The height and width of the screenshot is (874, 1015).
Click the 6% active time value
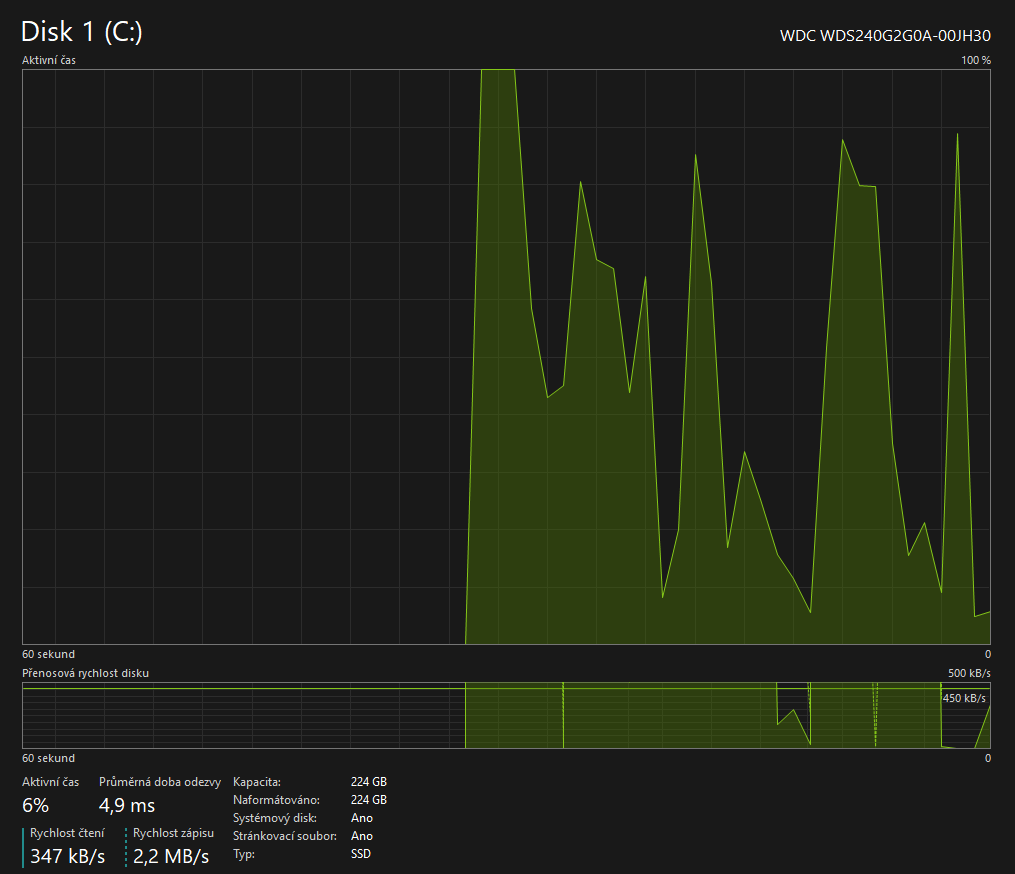point(36,805)
